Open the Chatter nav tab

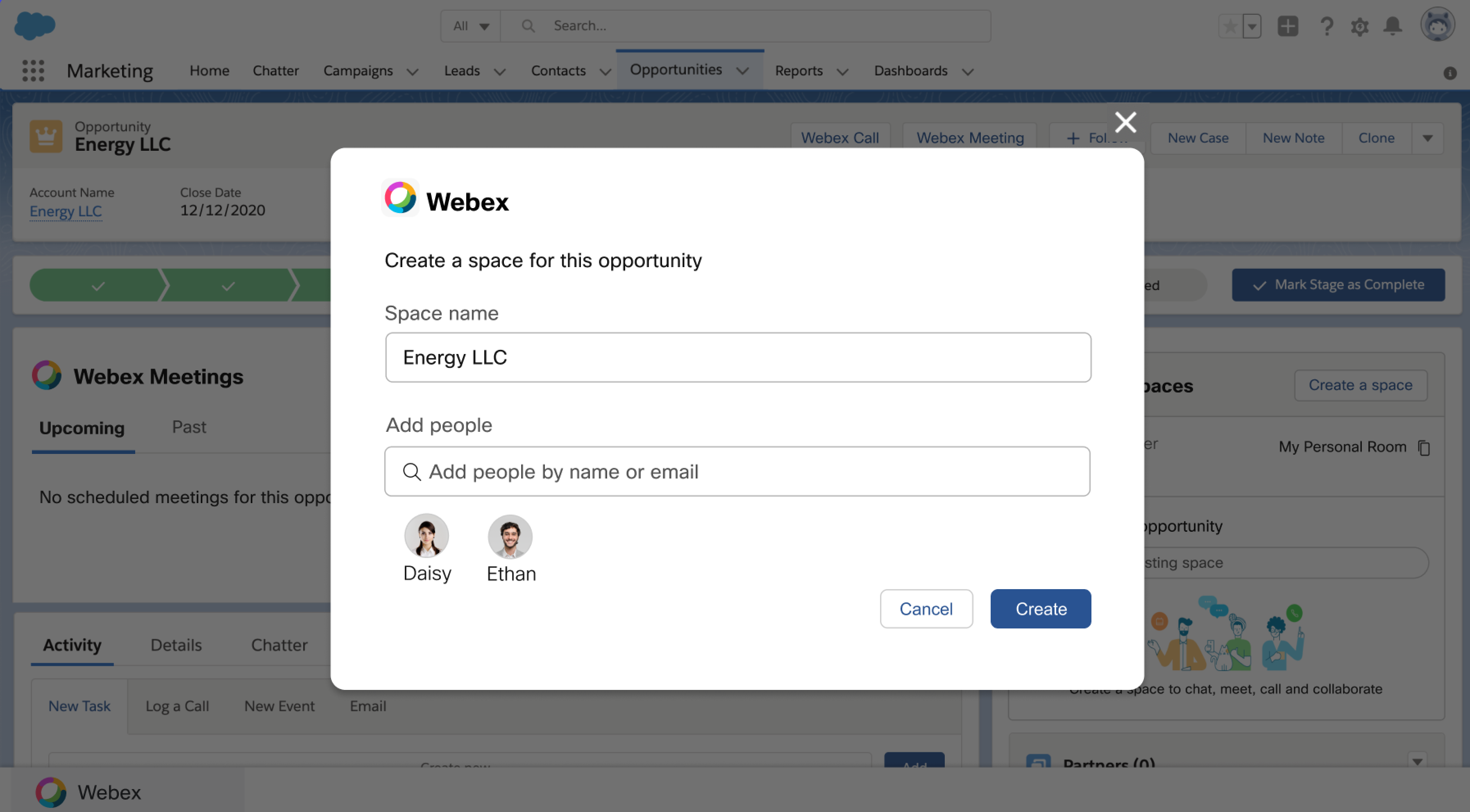(x=276, y=71)
